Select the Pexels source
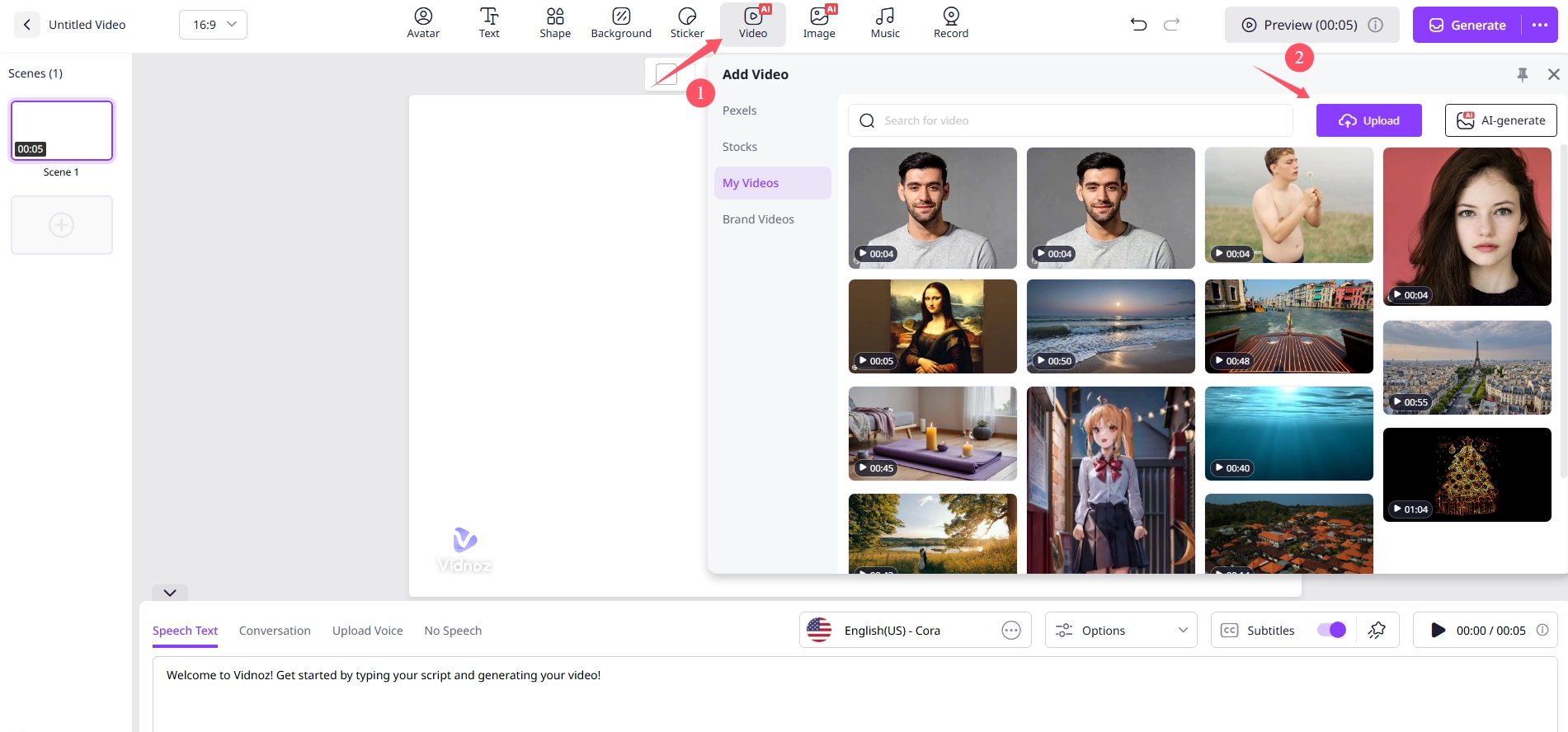Image resolution: width=1568 pixels, height=732 pixels. 739,110
